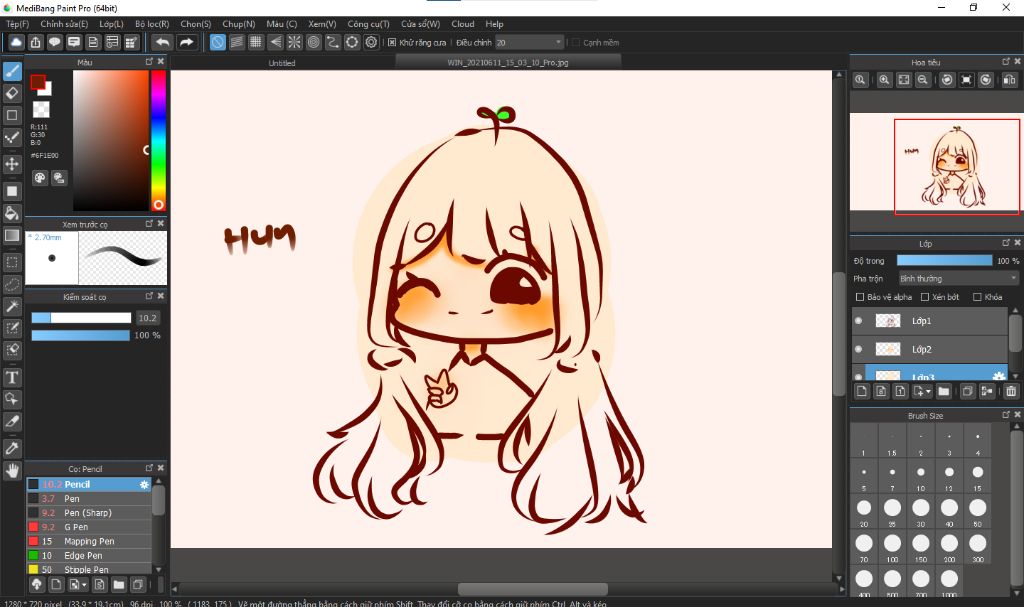Screen dimensions: 1024x607
Task: Enable the radial snap guide icon
Action: point(295,42)
